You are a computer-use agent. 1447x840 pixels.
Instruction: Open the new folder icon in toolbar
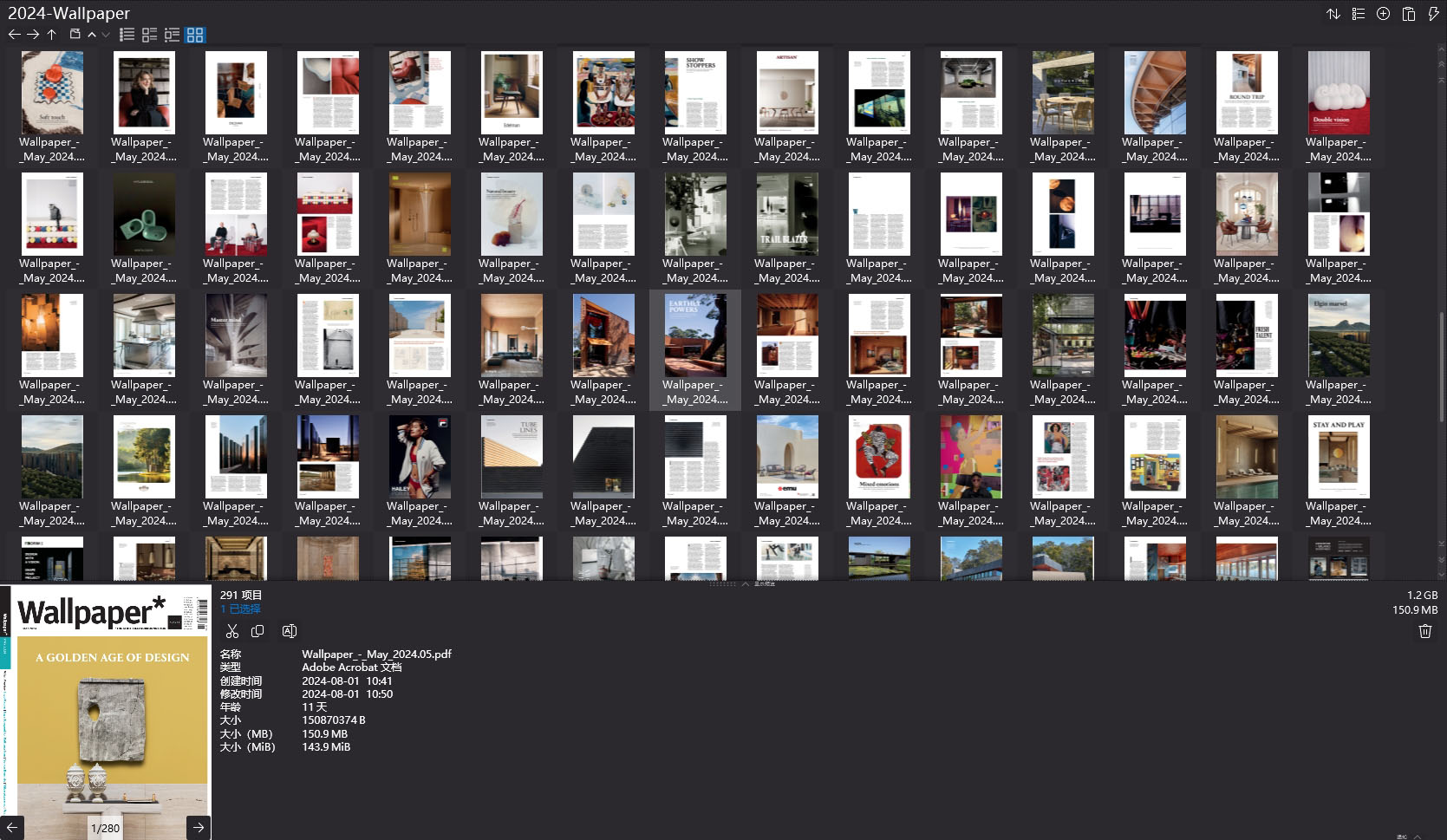pyautogui.click(x=74, y=35)
